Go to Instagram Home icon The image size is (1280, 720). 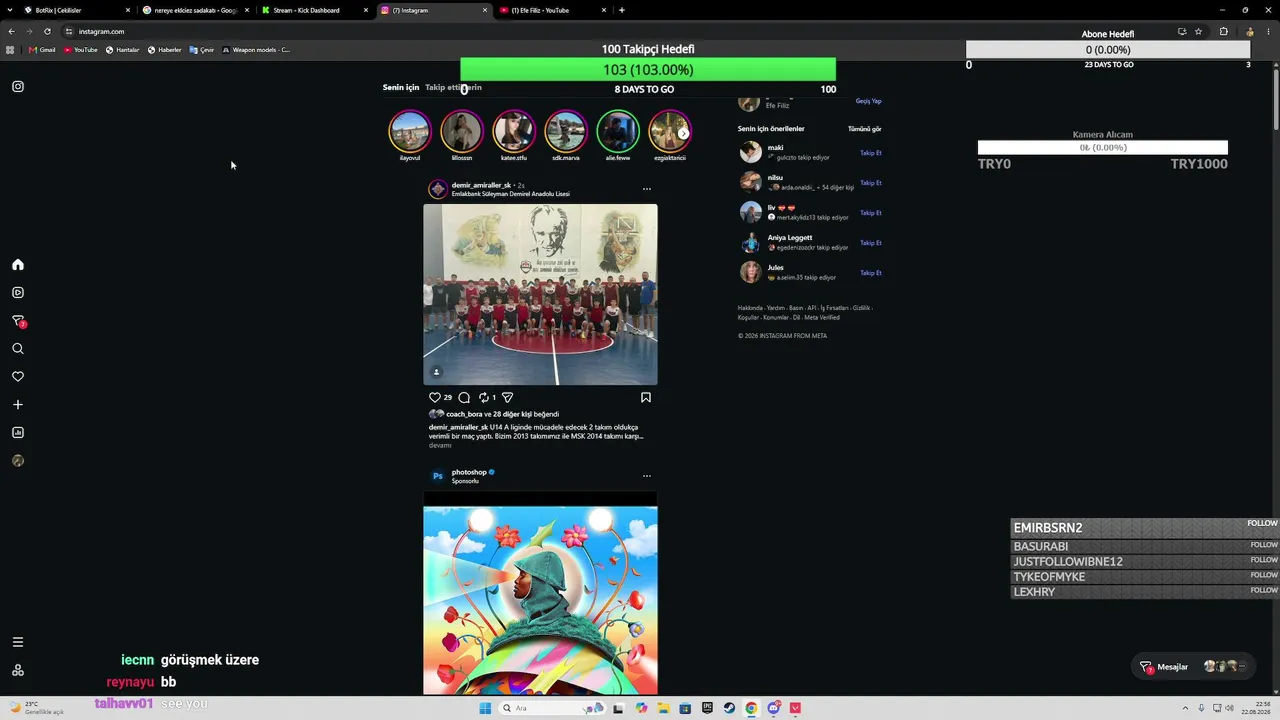click(x=18, y=265)
